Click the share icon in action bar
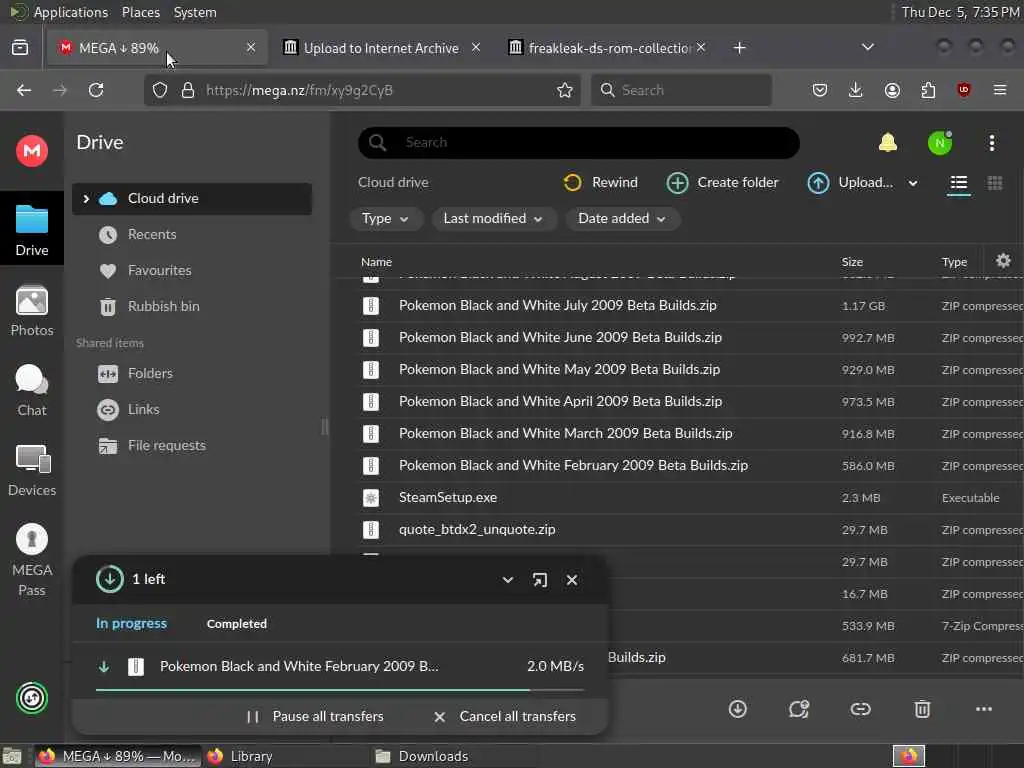Image resolution: width=1024 pixels, height=768 pixels. pyautogui.click(x=799, y=709)
